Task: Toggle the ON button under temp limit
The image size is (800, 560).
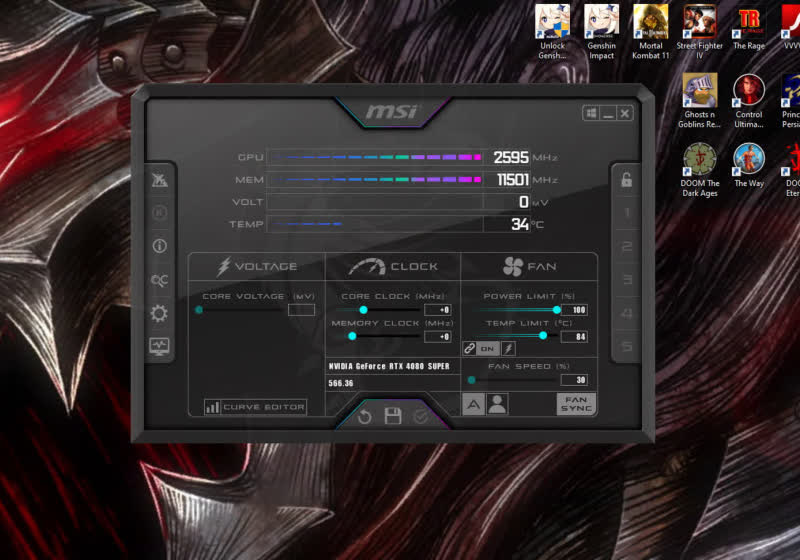Action: [488, 349]
